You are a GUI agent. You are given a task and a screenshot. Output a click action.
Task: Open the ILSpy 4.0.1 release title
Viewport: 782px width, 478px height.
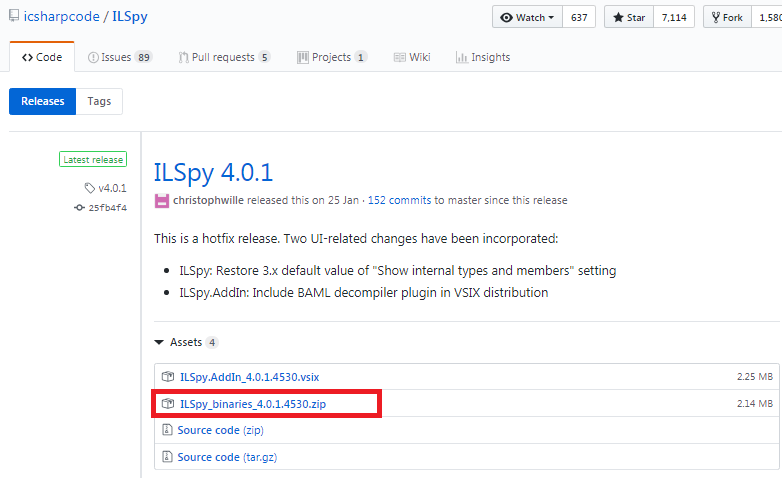point(213,173)
